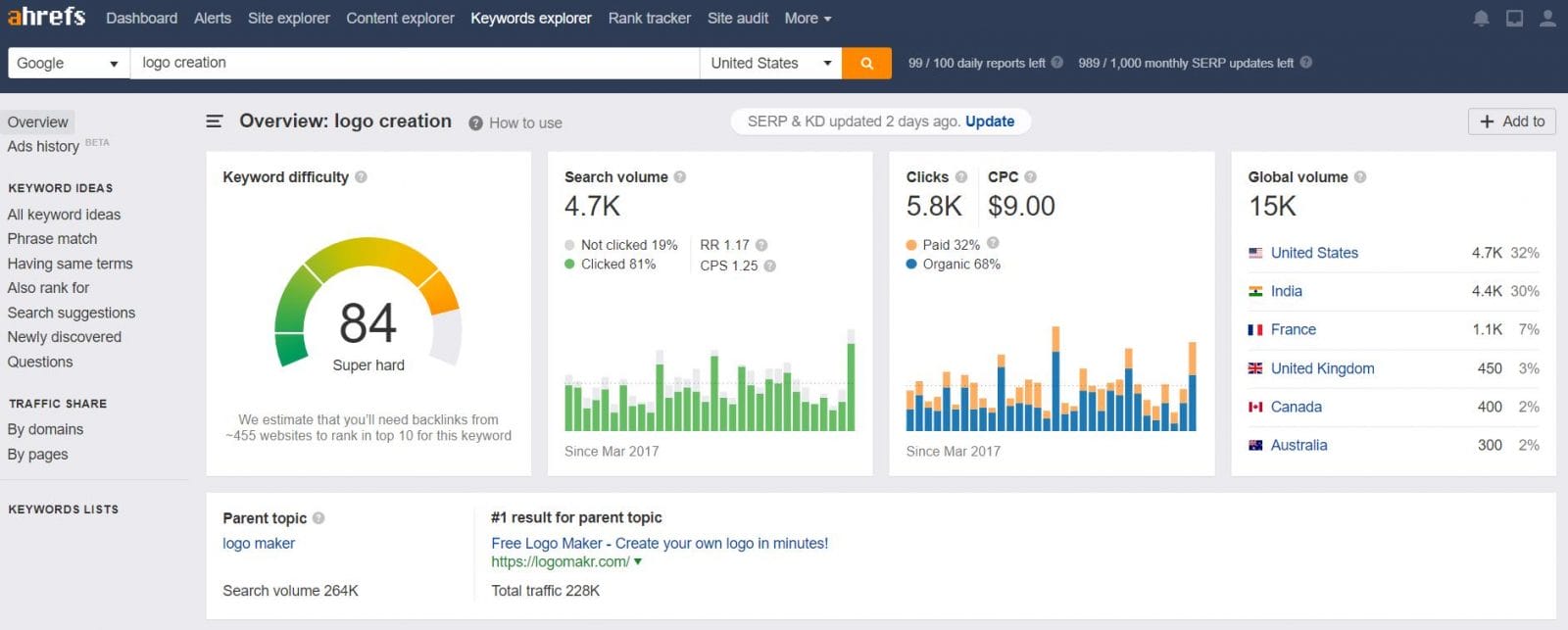Click the India flag icon
The height and width of the screenshot is (630, 1568).
coord(1255,291)
